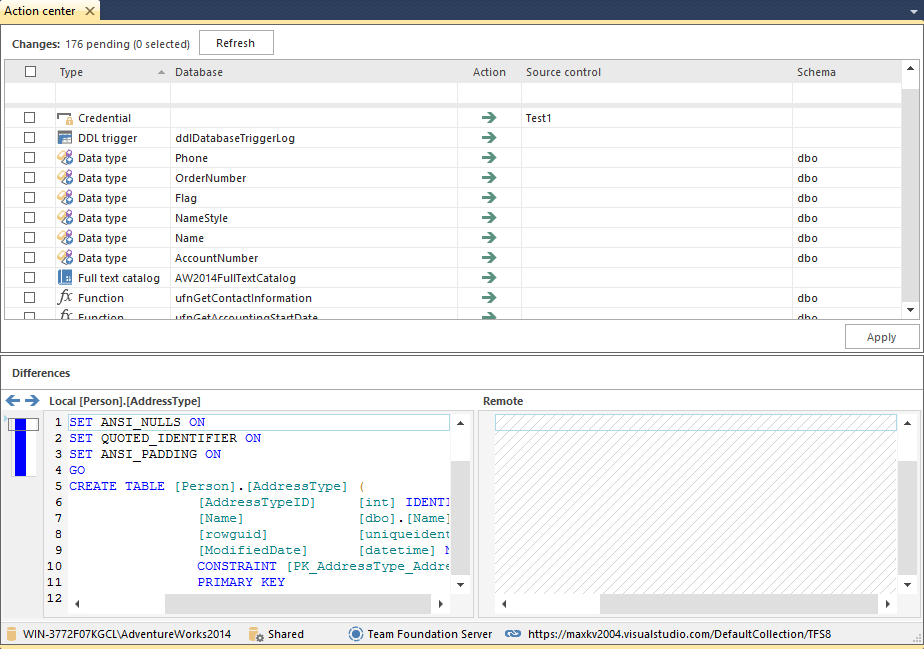The width and height of the screenshot is (924, 649).
Task: Click the DDL trigger icon for ddlDatabaseTriggerLog
Action: click(x=64, y=137)
